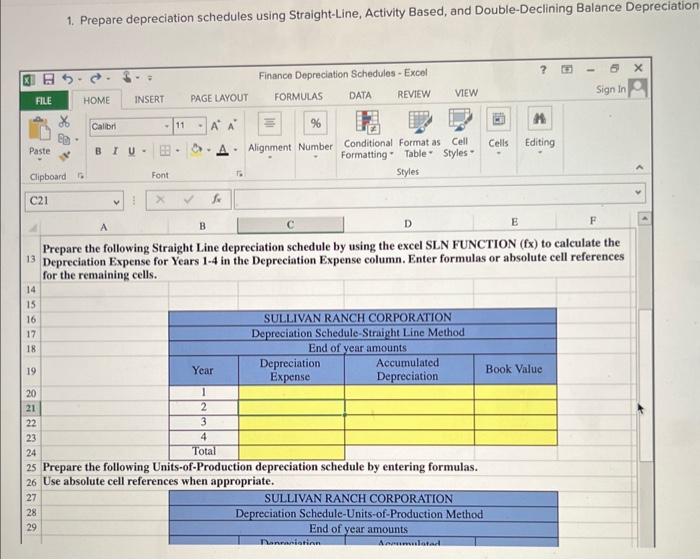Click the Save icon in quick access toolbar

click(49, 79)
